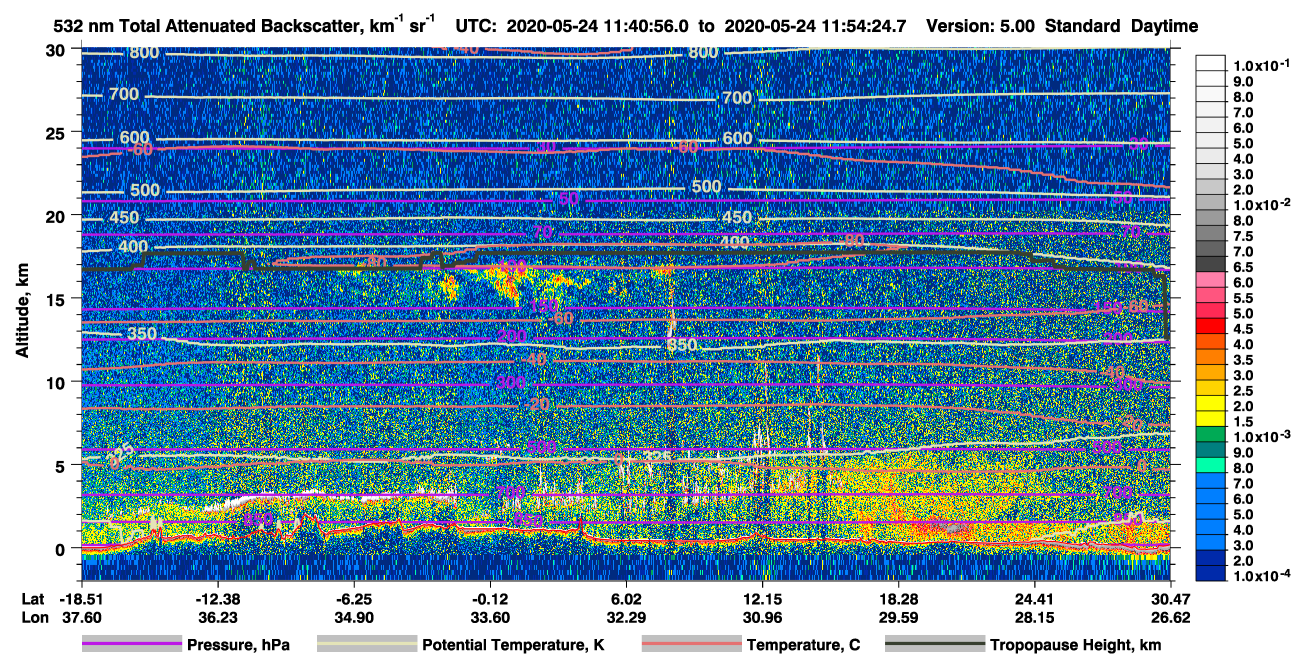This screenshot has height=667, width=1300.
Task: Click the altitude tick label 10
Action: (x=57, y=381)
